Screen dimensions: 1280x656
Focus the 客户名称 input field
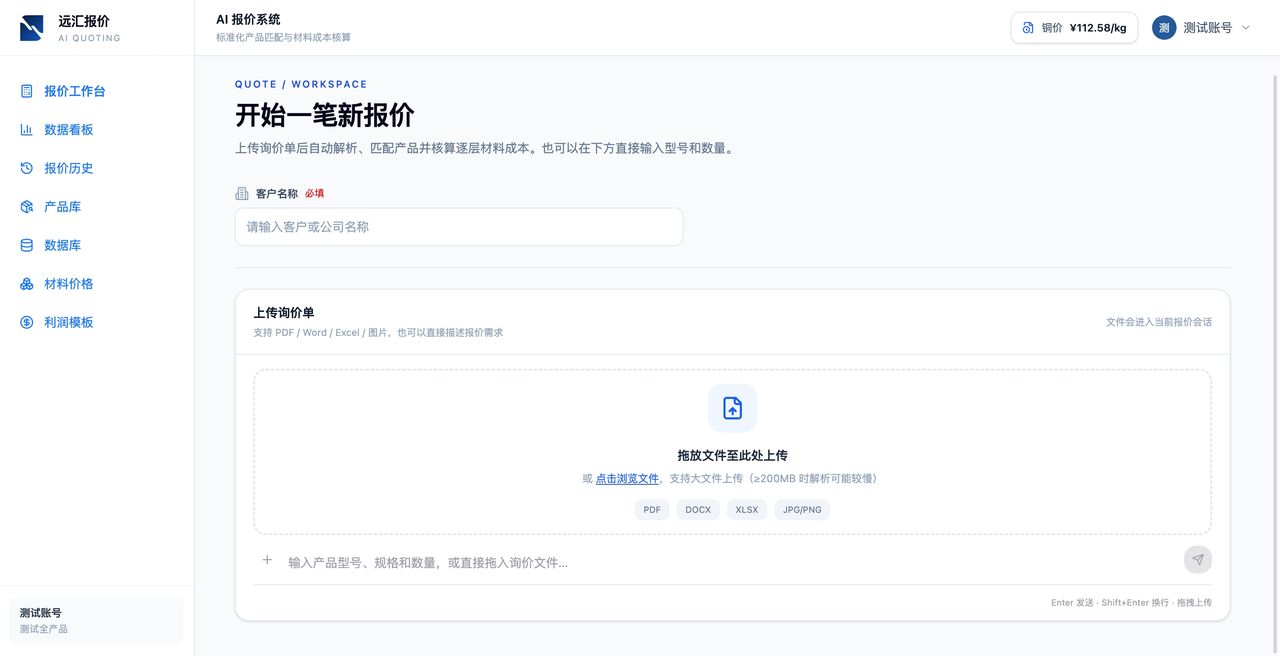click(x=459, y=227)
